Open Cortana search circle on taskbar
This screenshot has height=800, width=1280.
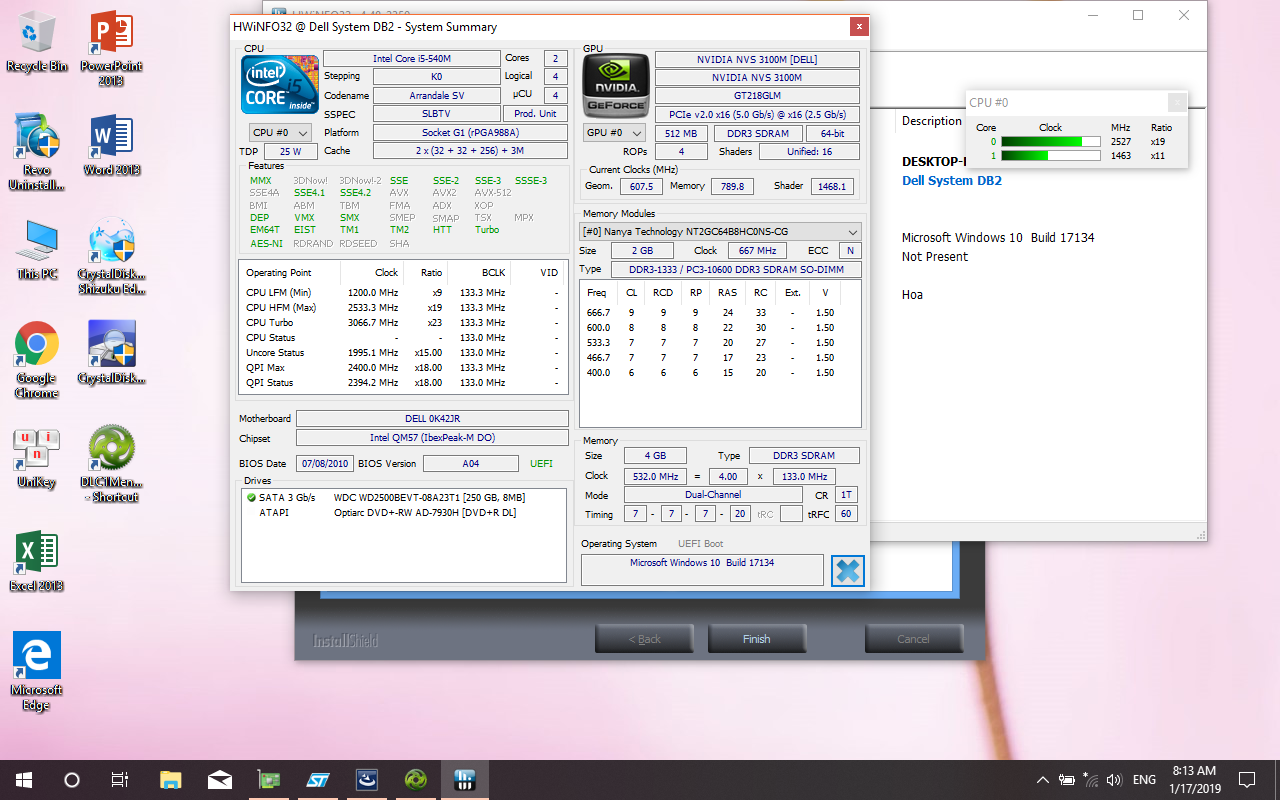coord(72,779)
